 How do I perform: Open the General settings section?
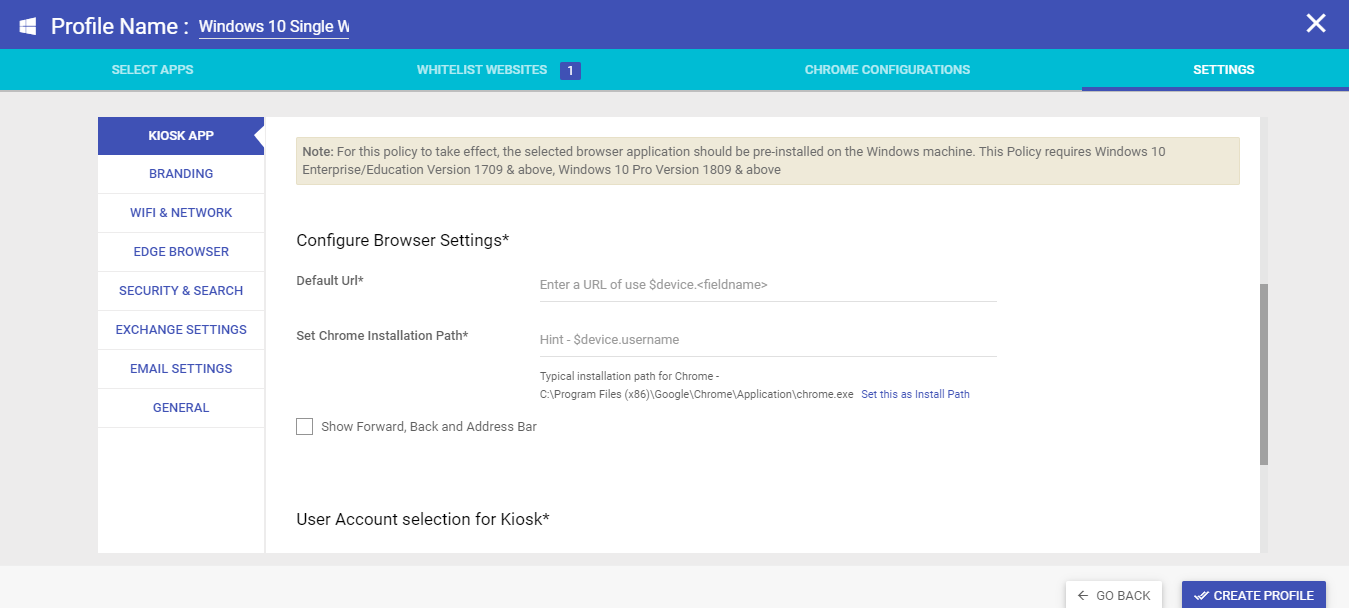click(181, 408)
